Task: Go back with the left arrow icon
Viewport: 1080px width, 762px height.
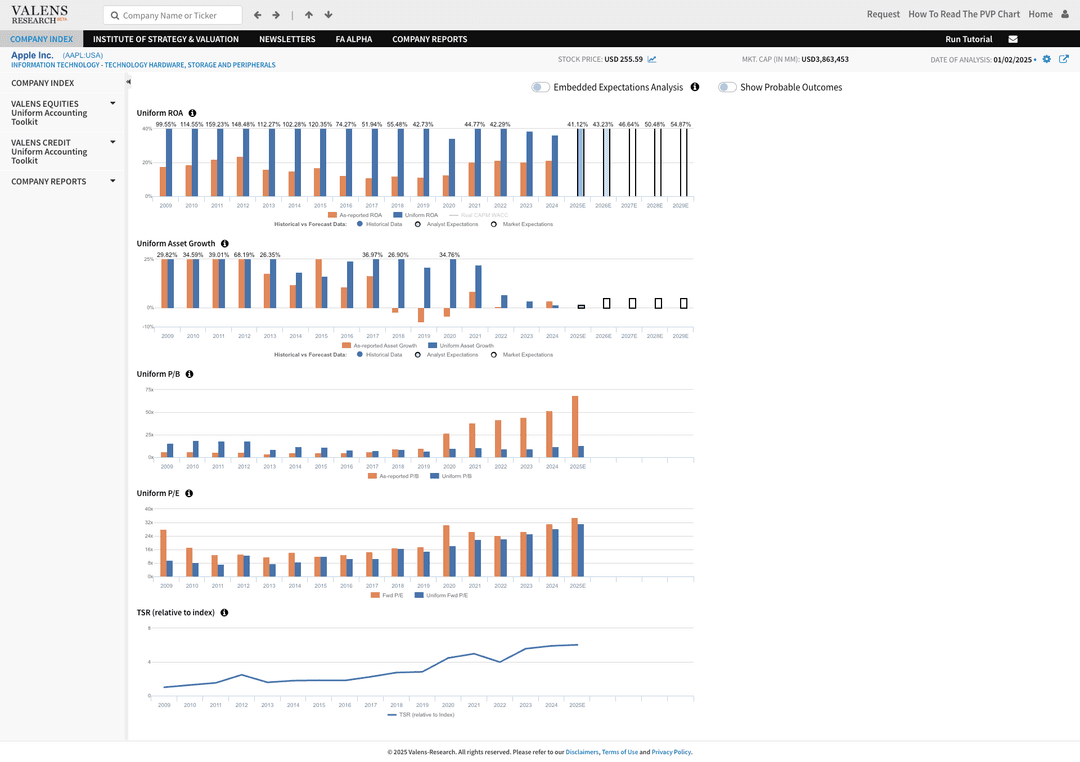Action: [258, 15]
